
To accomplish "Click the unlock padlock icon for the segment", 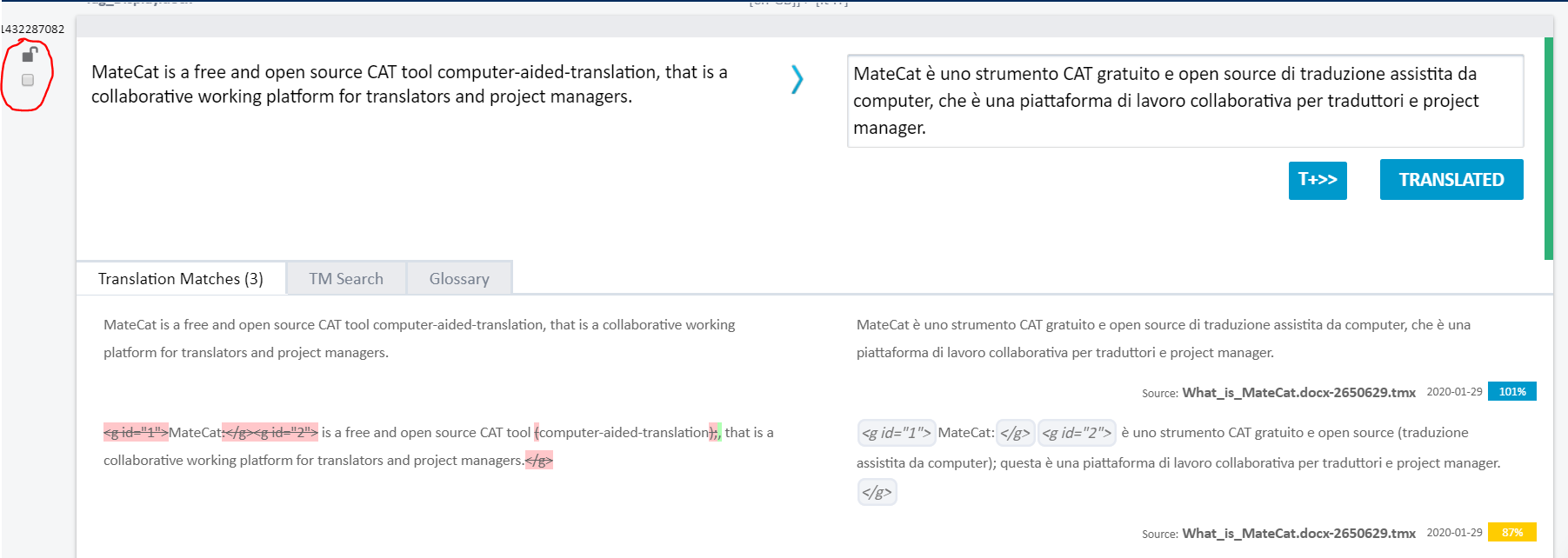I will [29, 55].
